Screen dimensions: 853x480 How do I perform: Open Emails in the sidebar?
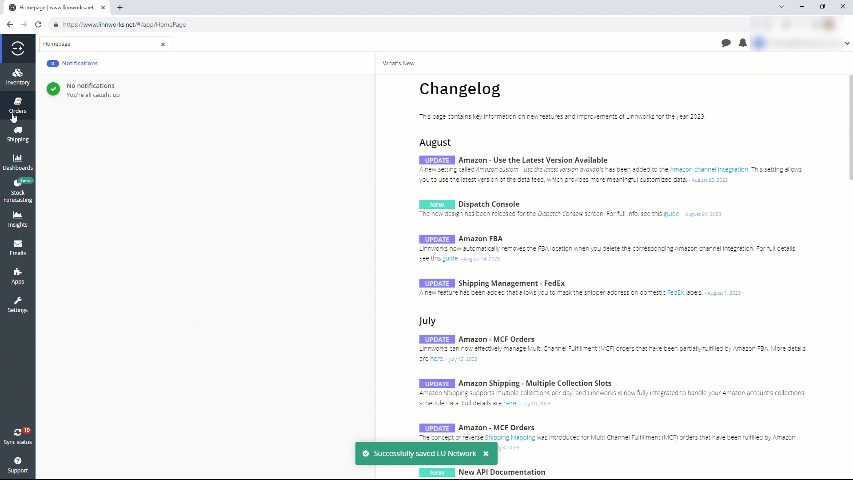coord(17,248)
